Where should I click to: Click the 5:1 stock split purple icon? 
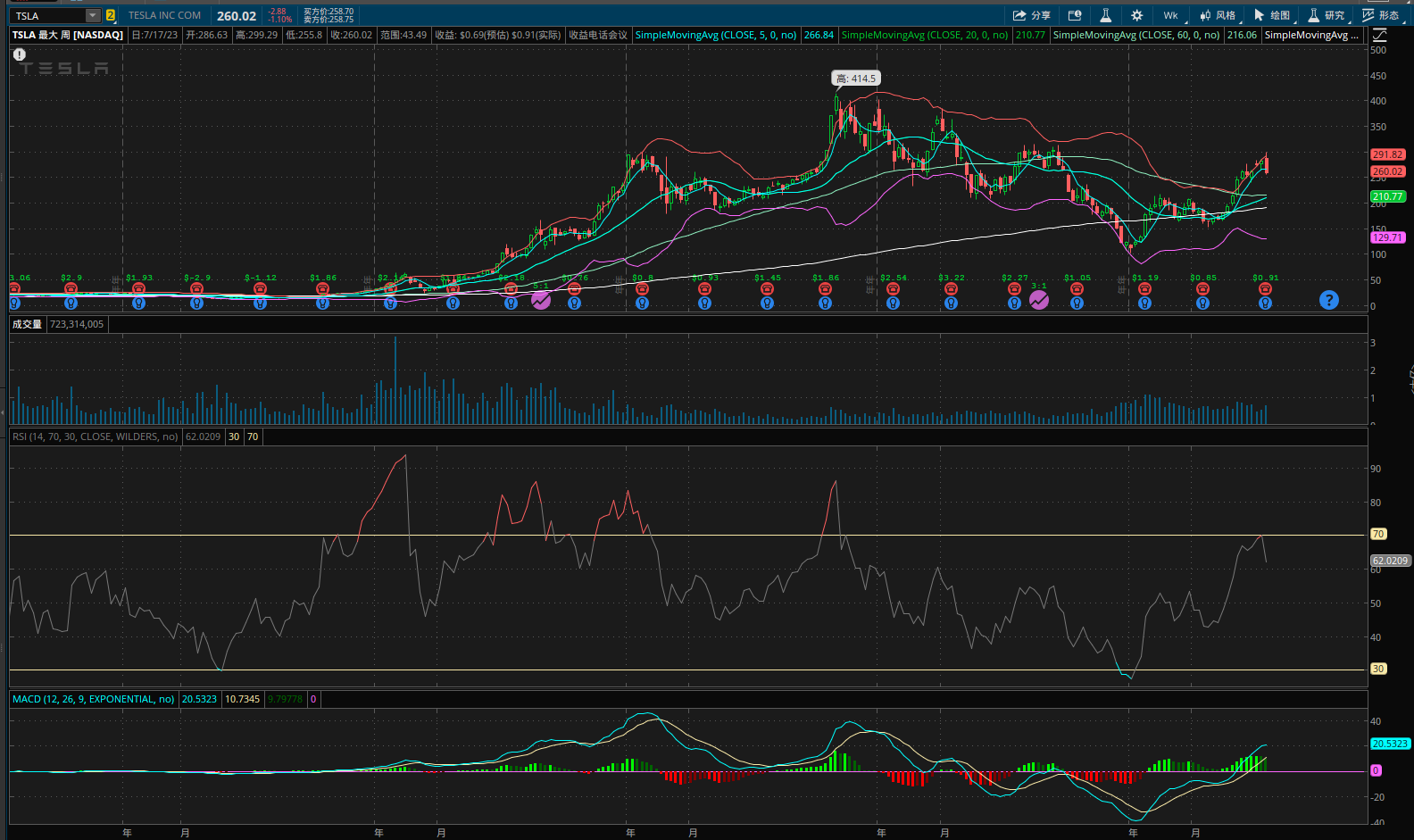click(x=541, y=300)
